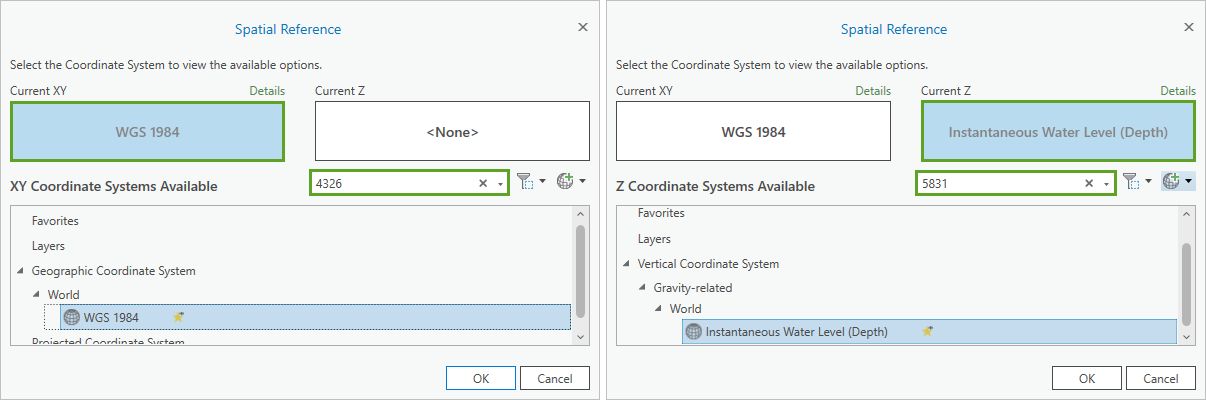Clear the 4326 search text with the X
This screenshot has width=1206, height=400.
point(483,183)
